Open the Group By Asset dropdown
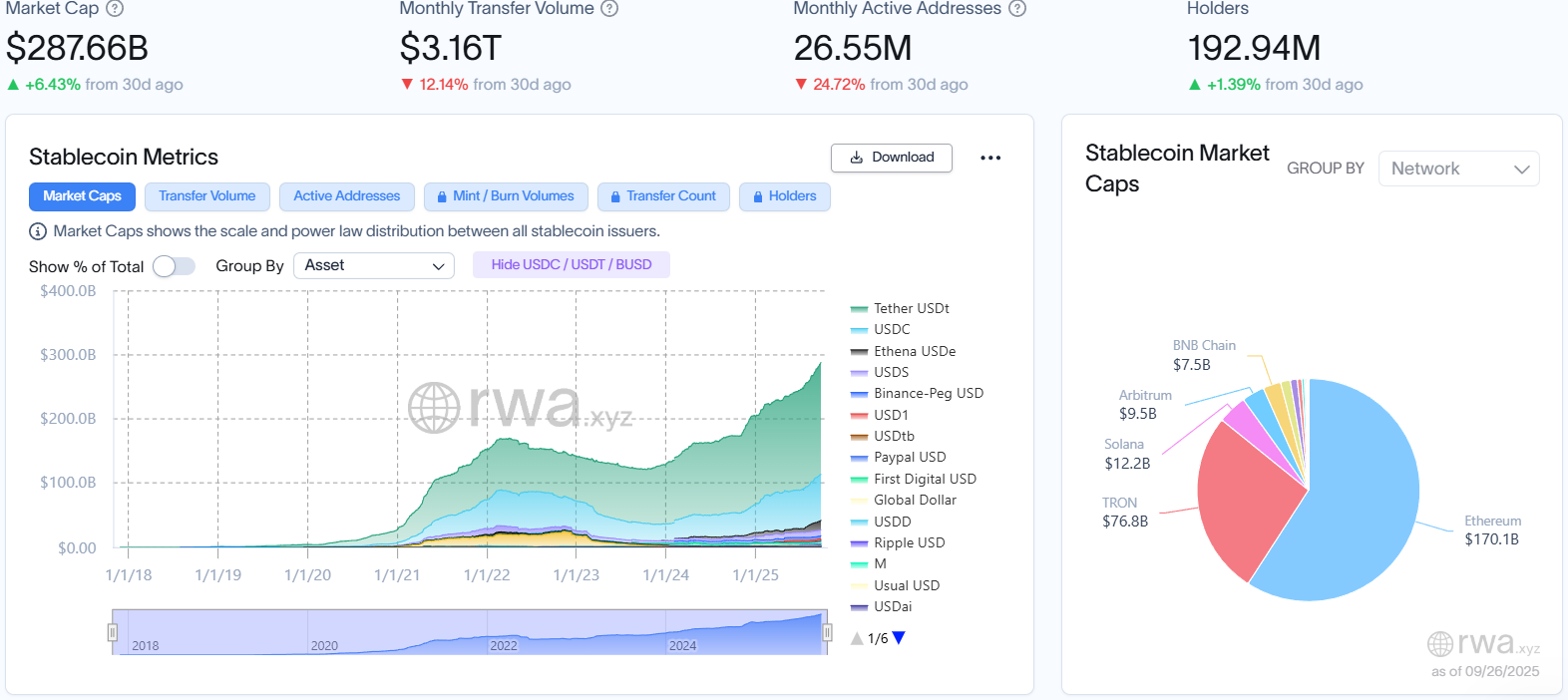 pyautogui.click(x=374, y=266)
